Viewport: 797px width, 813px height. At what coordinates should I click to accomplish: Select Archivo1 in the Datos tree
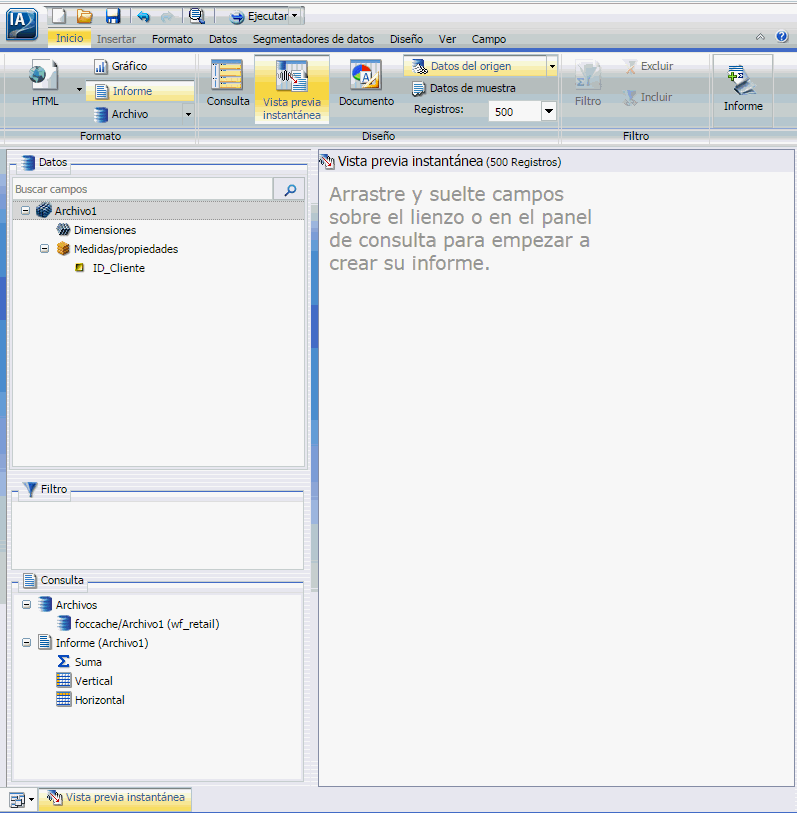click(75, 211)
